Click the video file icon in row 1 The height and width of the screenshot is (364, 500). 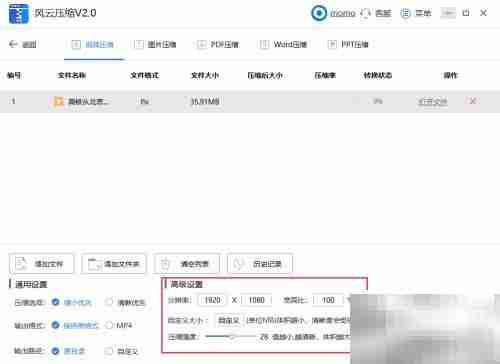coord(59,101)
